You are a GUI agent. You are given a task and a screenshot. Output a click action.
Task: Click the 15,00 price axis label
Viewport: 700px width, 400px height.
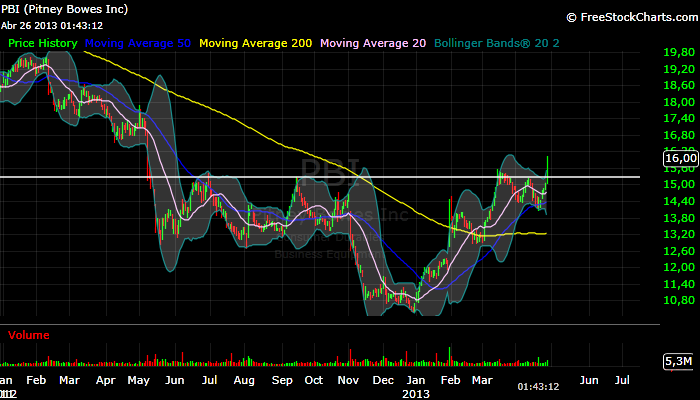coord(679,184)
